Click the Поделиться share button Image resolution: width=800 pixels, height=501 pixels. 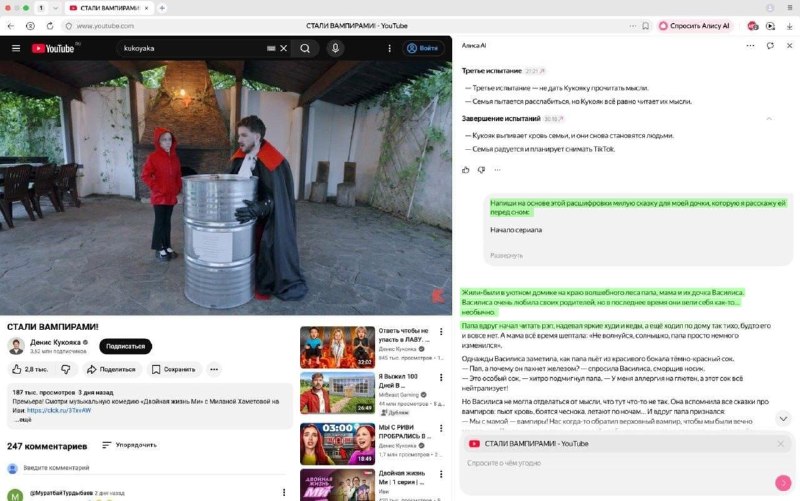click(x=111, y=369)
